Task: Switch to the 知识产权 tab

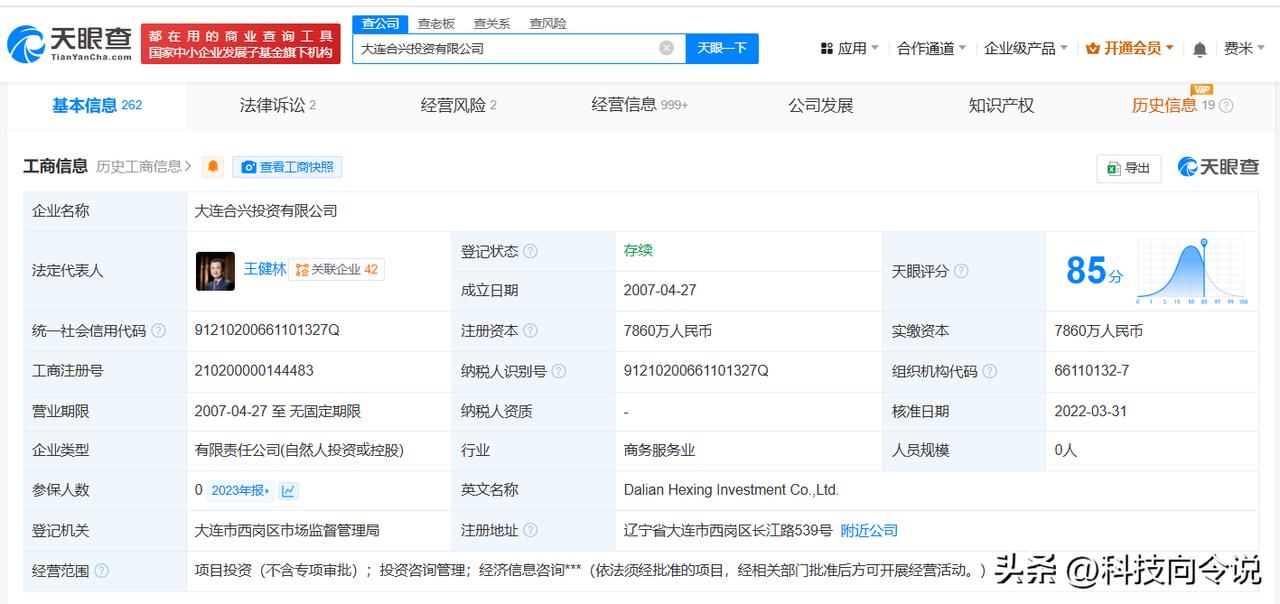Action: [1001, 105]
